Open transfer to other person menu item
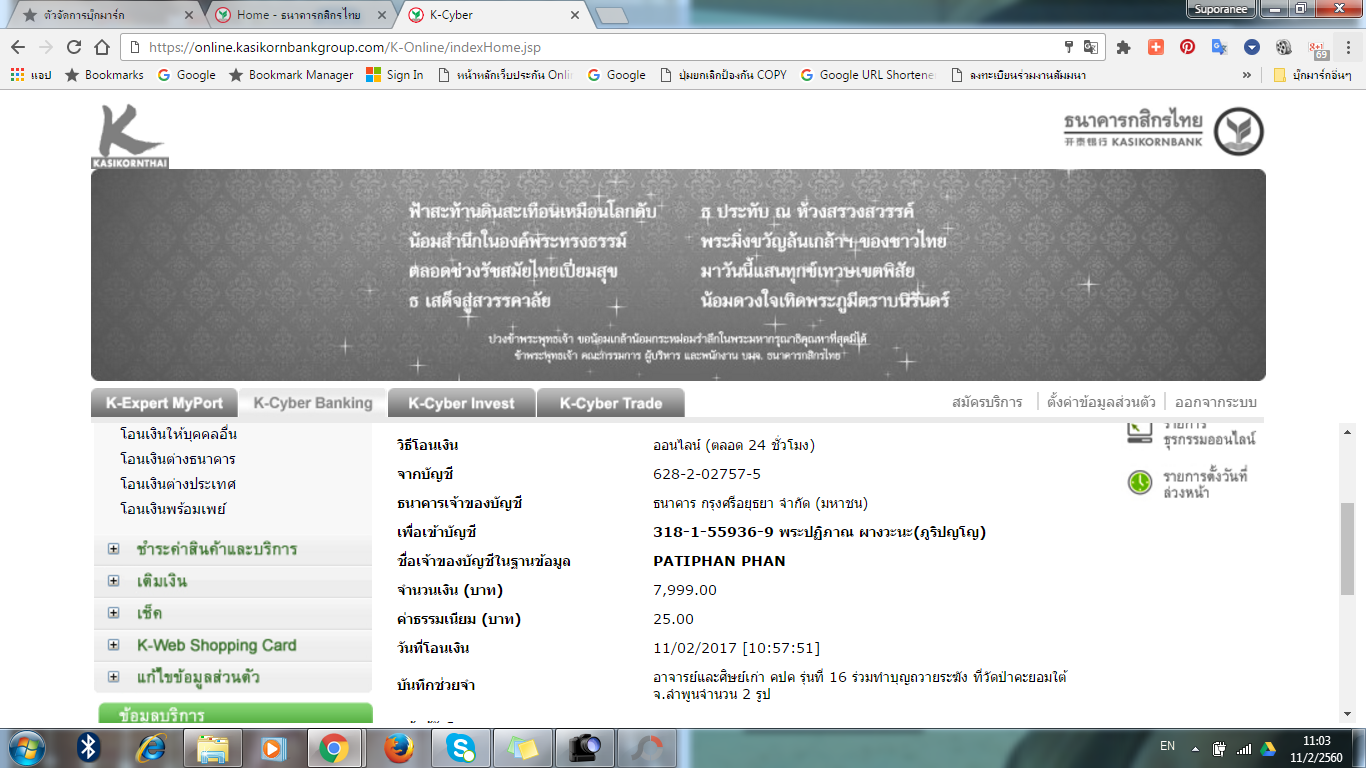Screen dimensions: 1366x768 pos(178,434)
